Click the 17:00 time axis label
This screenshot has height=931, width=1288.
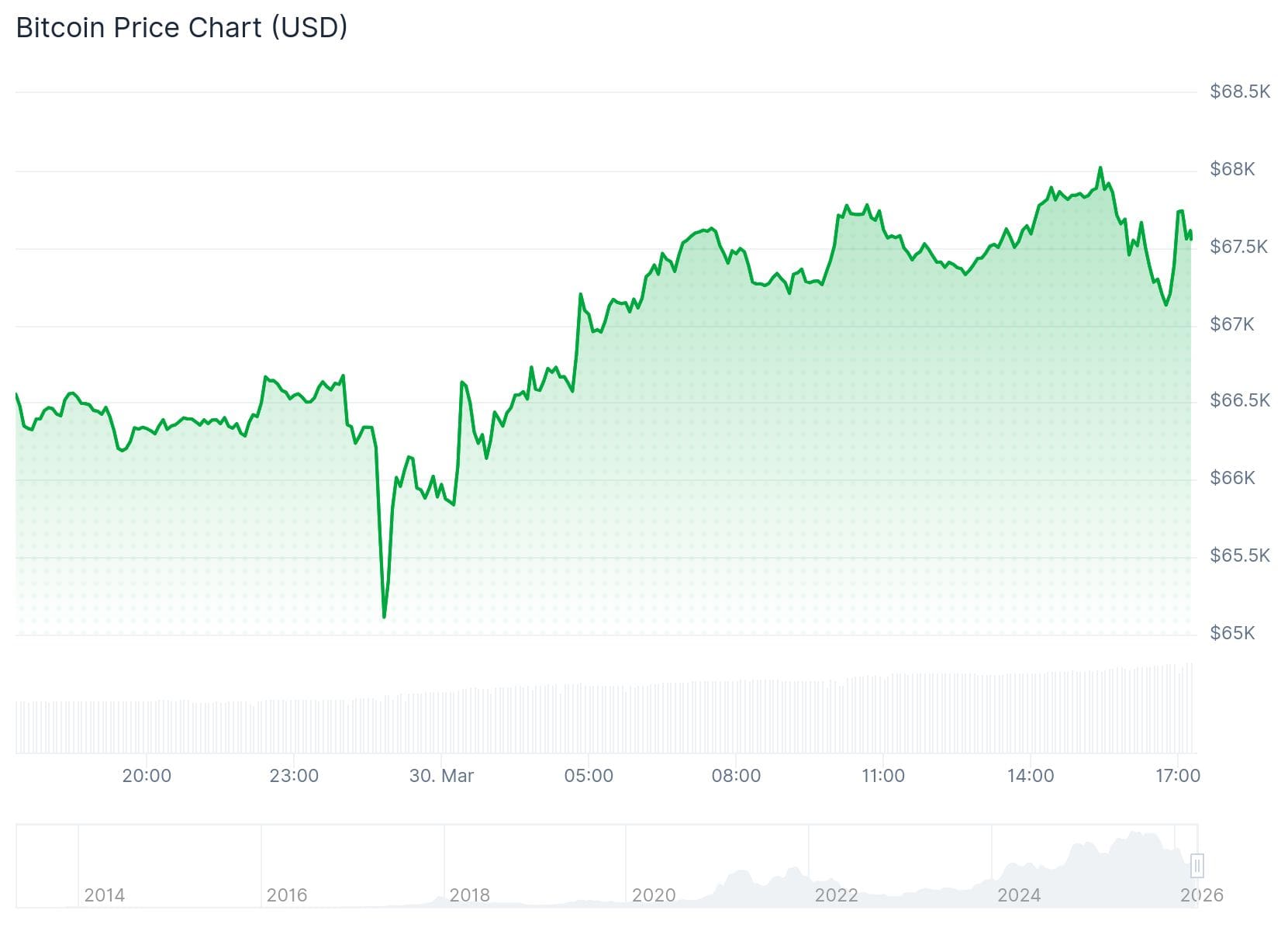(1177, 776)
